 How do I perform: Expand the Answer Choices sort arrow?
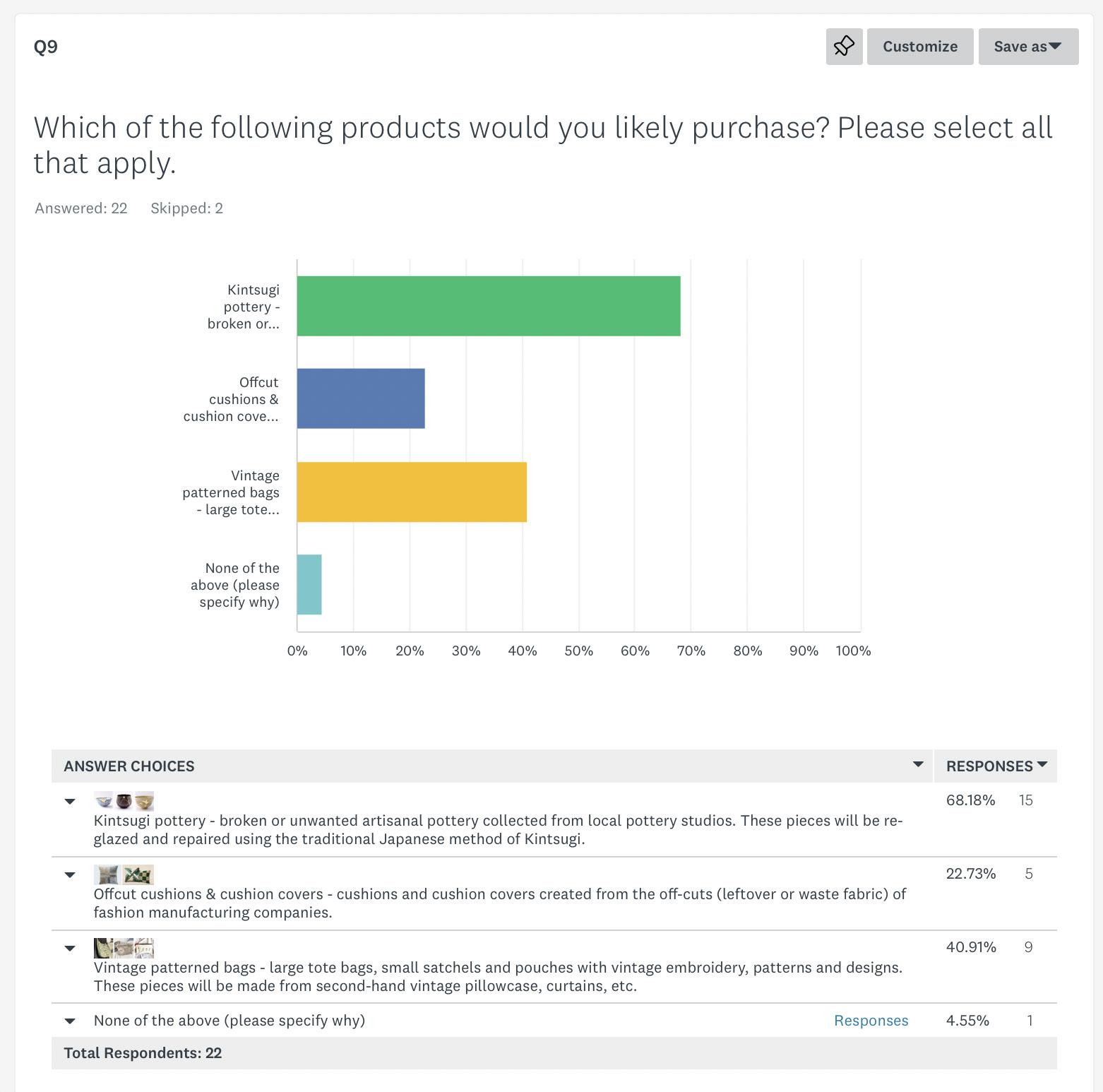(918, 764)
